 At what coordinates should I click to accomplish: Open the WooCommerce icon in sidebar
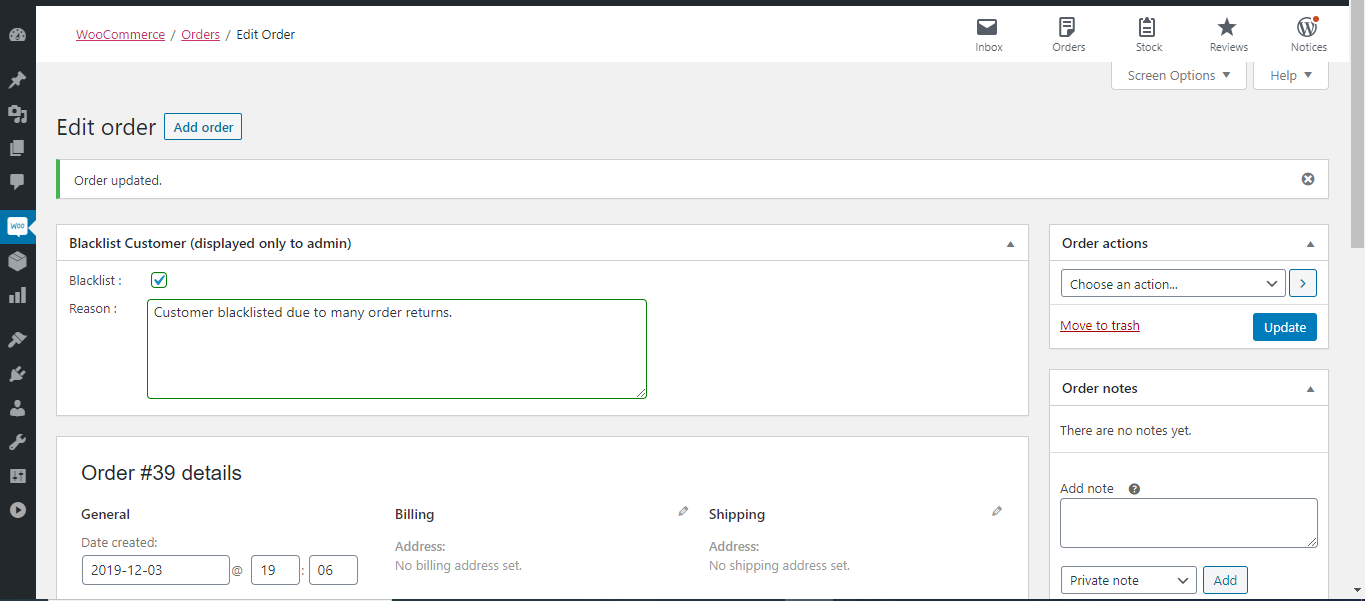[x=17, y=227]
